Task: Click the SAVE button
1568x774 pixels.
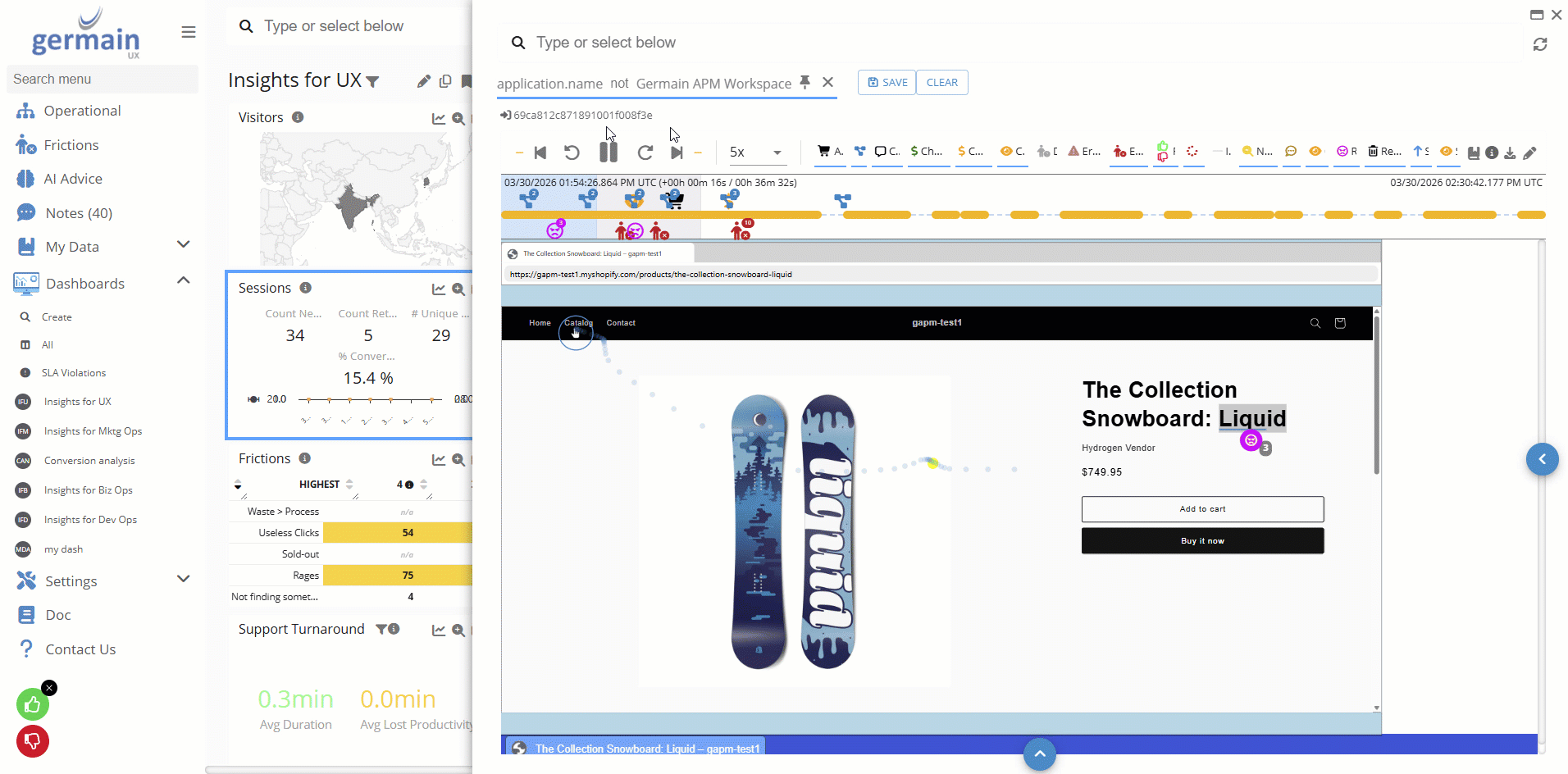Action: (x=887, y=83)
